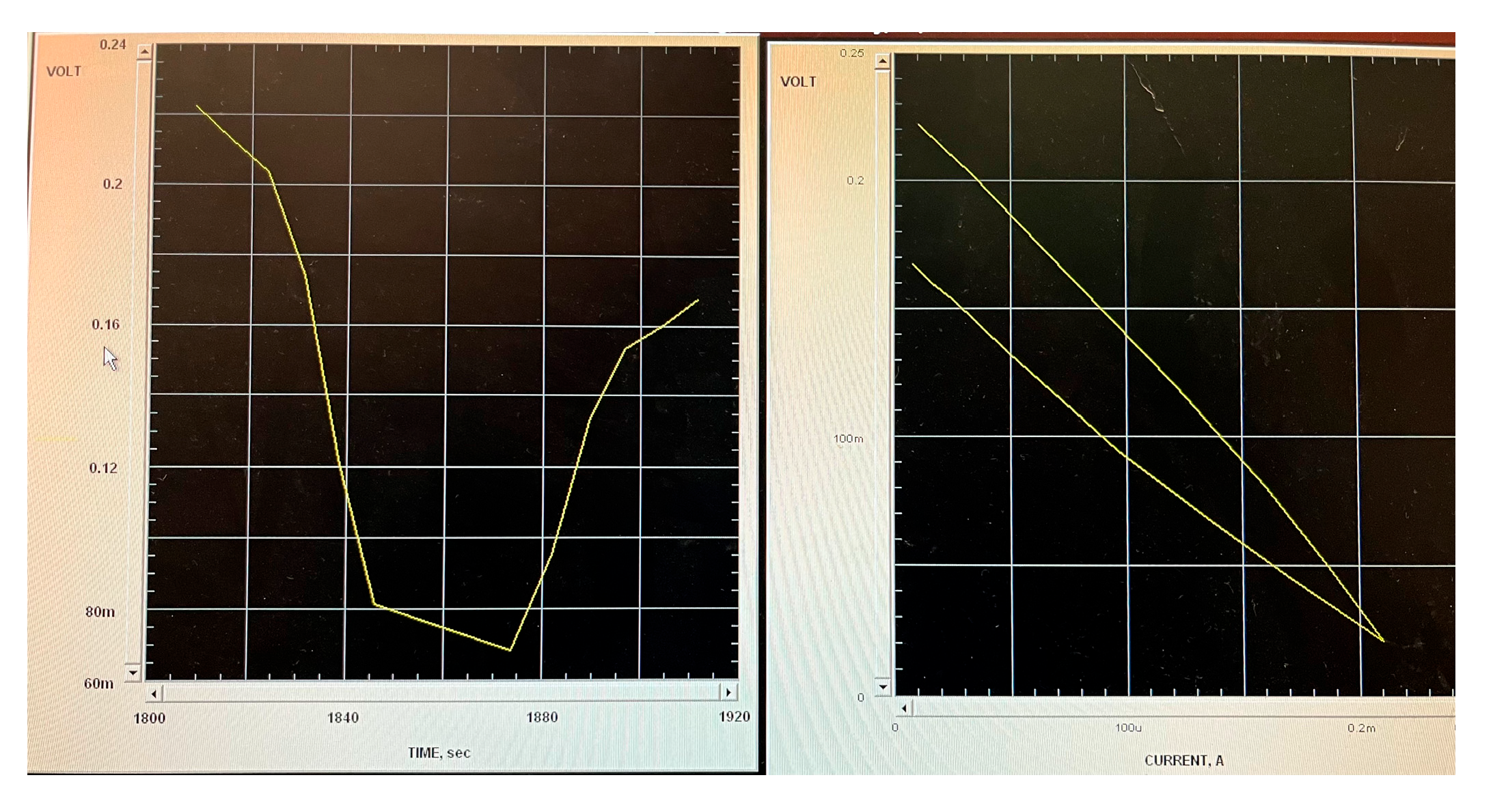Click the point where the two V-I lines converge
Viewport: 1493px width, 812px height.
tap(1383, 641)
